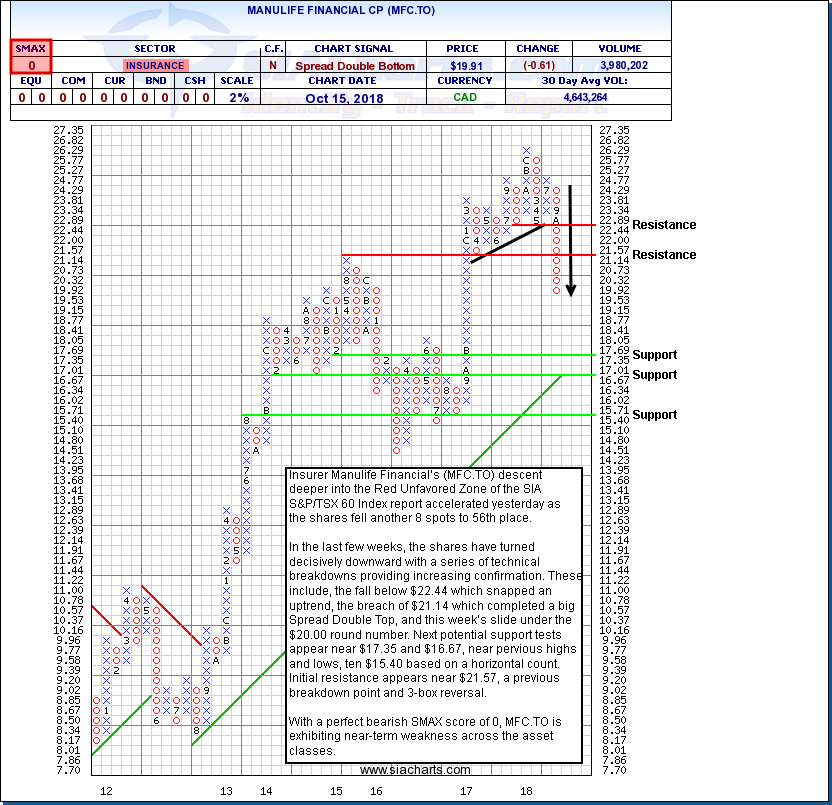
Task: Click the black downward arrow on chart
Action: point(570,240)
